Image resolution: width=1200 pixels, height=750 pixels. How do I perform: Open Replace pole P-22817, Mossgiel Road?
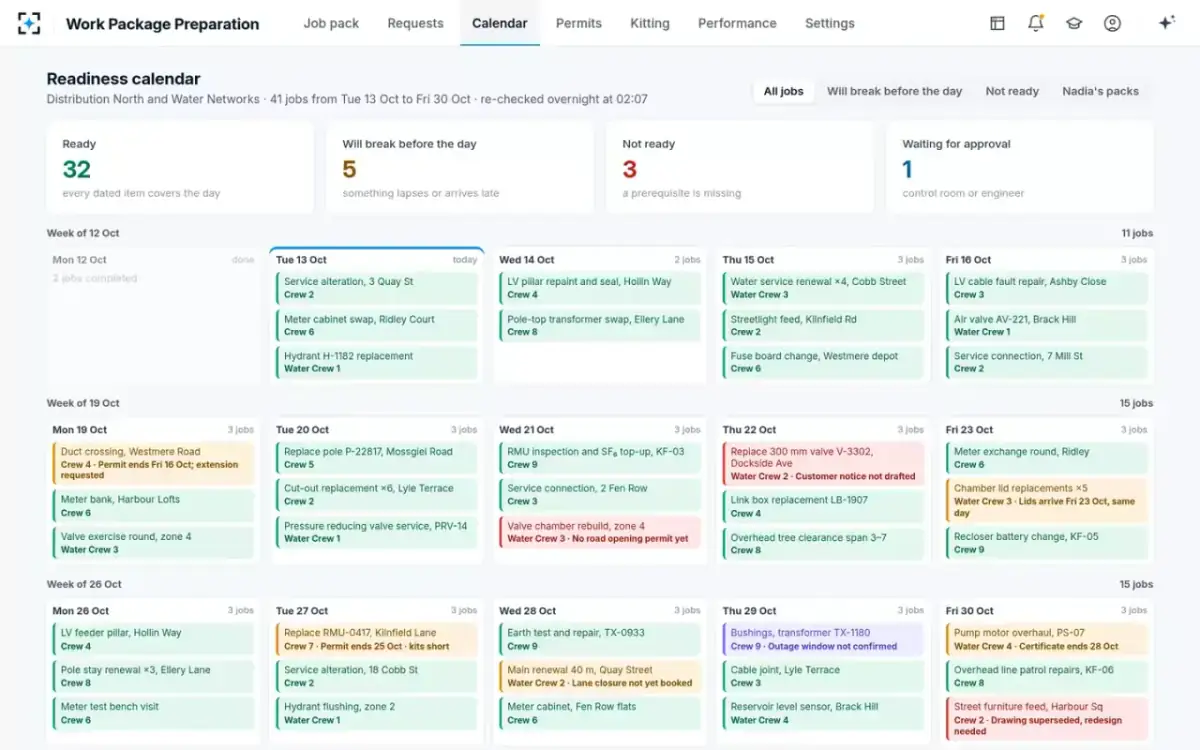(x=377, y=458)
